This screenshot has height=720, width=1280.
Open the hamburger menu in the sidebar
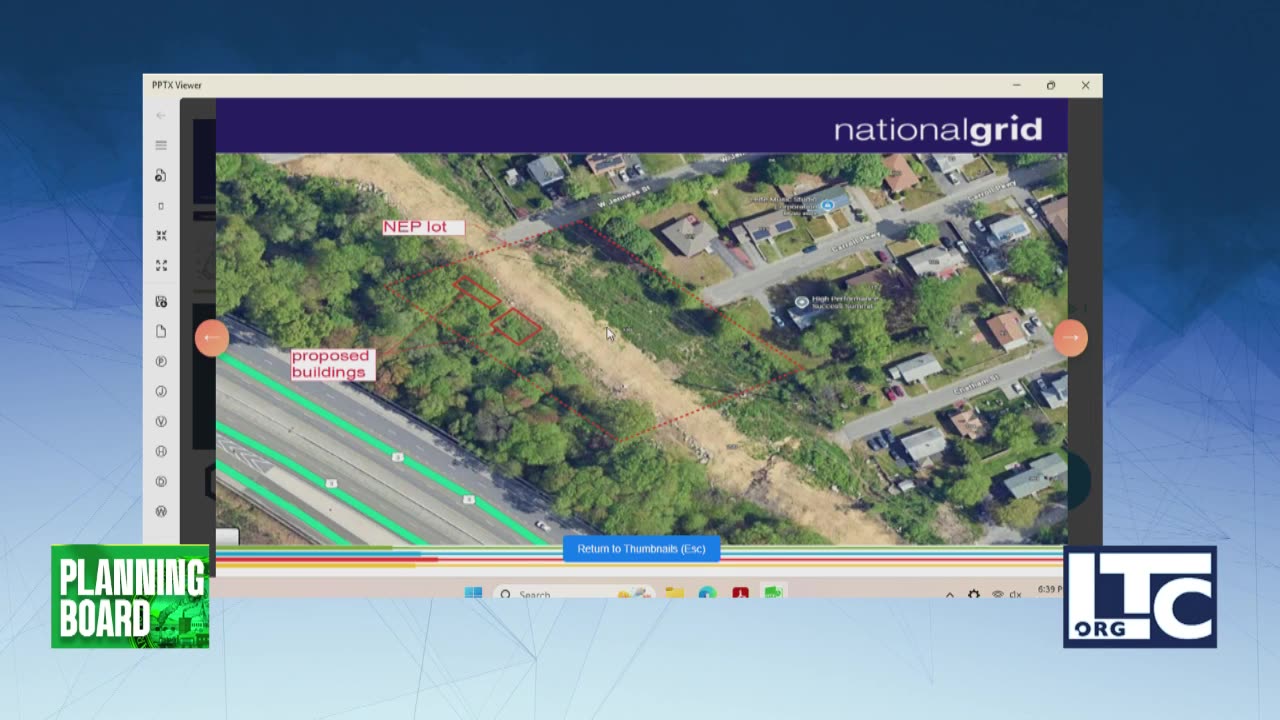click(x=161, y=145)
